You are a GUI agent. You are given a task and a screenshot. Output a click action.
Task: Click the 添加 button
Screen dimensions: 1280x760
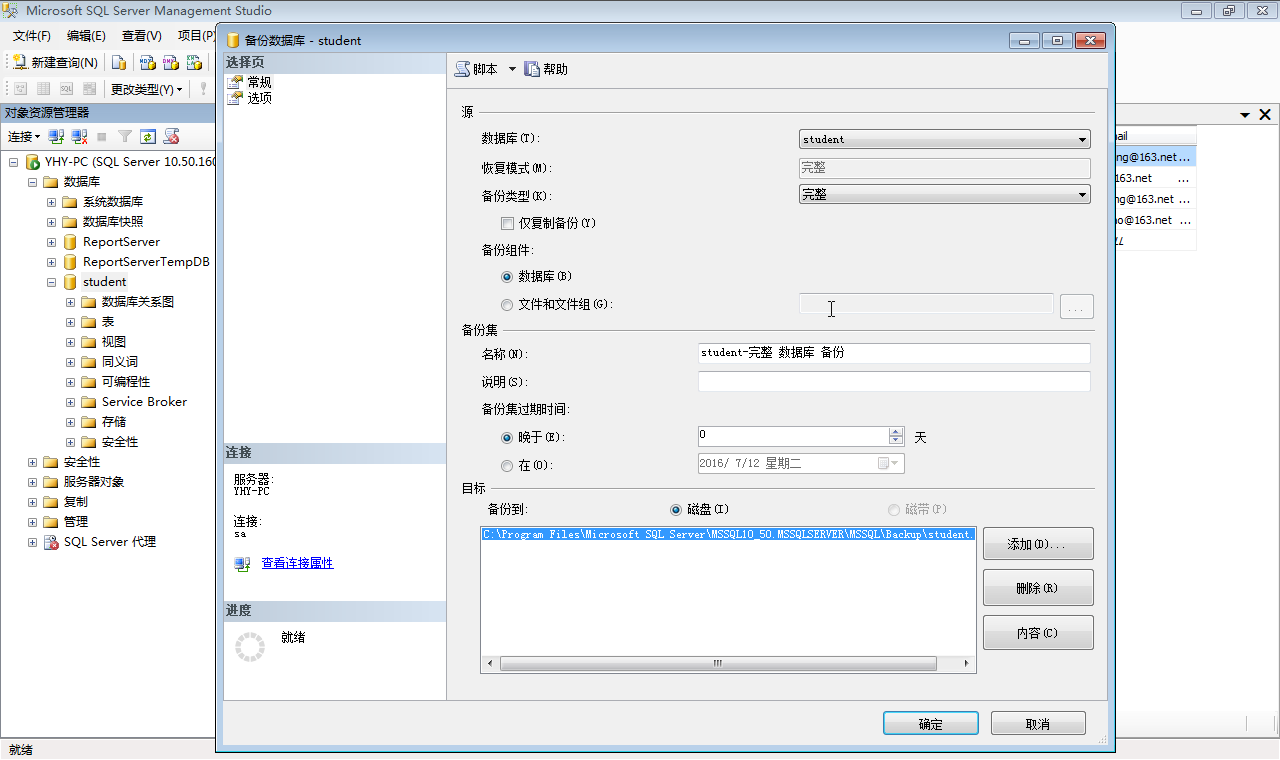[x=1038, y=544]
